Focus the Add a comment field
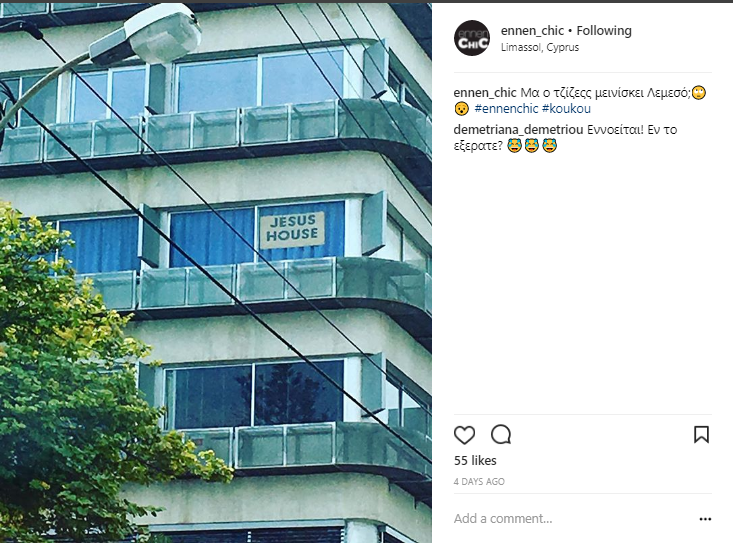Screen dimensions: 733x543 (573, 519)
